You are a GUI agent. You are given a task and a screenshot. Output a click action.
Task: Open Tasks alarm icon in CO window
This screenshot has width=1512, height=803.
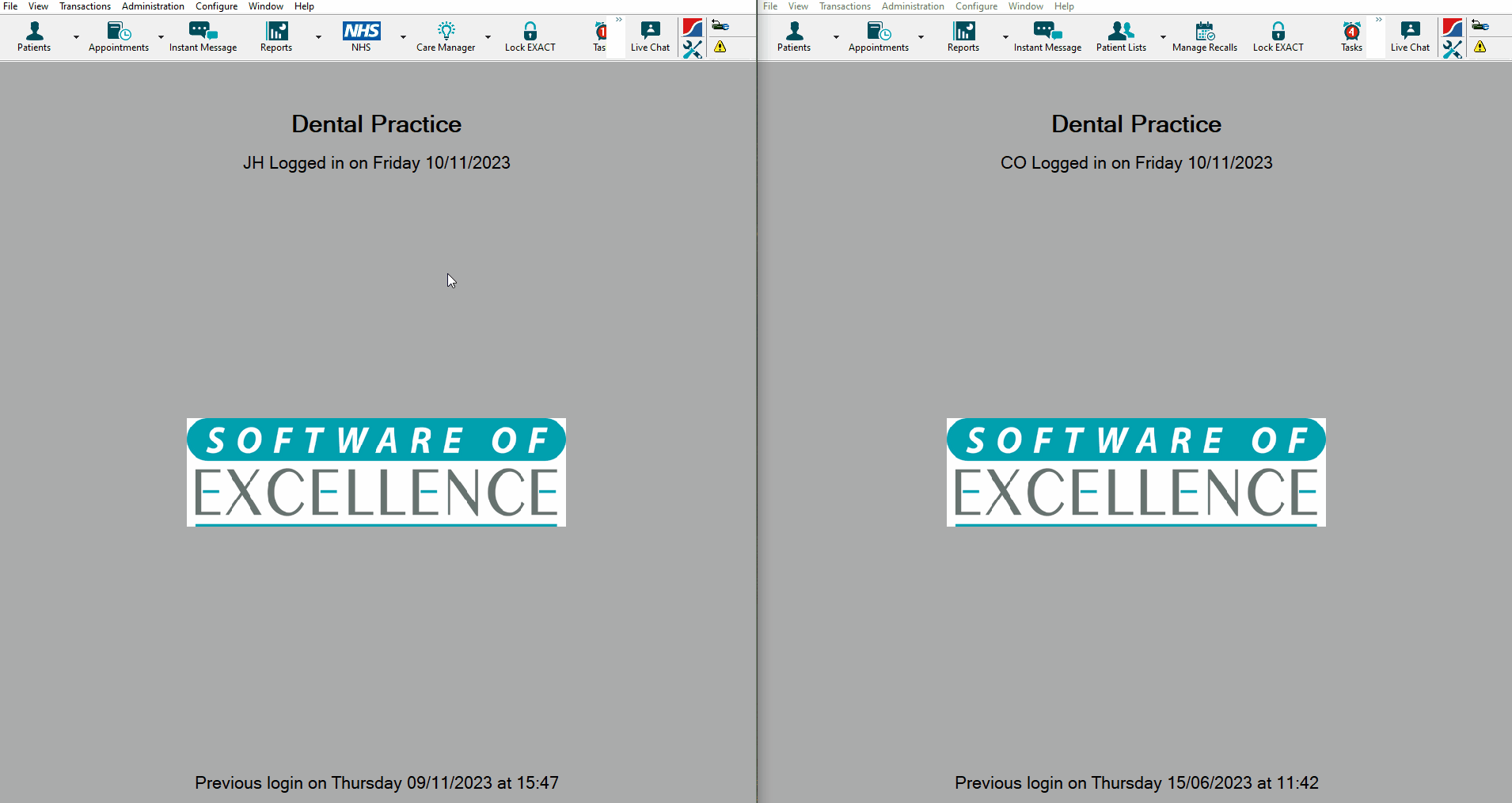click(1351, 36)
